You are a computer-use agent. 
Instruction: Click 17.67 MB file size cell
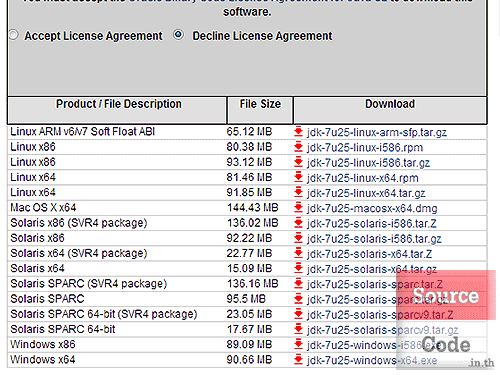point(249,329)
